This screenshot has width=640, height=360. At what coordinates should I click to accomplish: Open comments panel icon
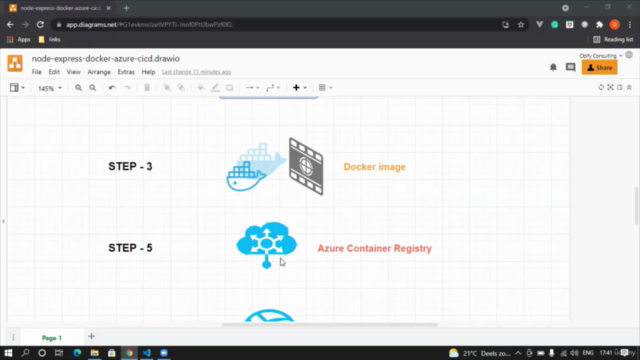571,67
